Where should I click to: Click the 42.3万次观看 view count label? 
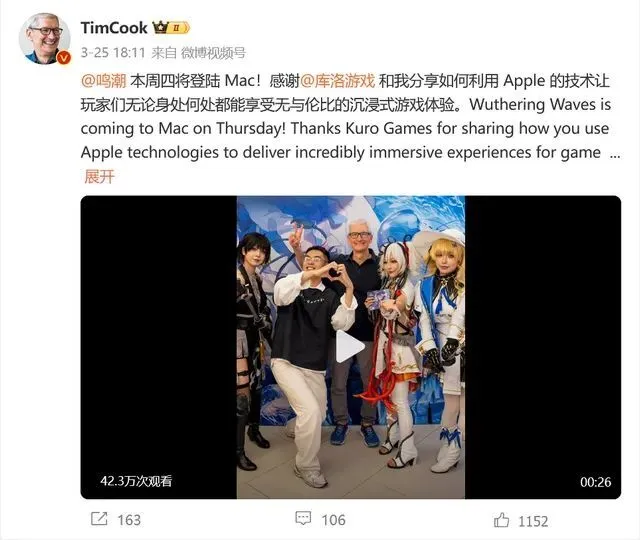[136, 481]
